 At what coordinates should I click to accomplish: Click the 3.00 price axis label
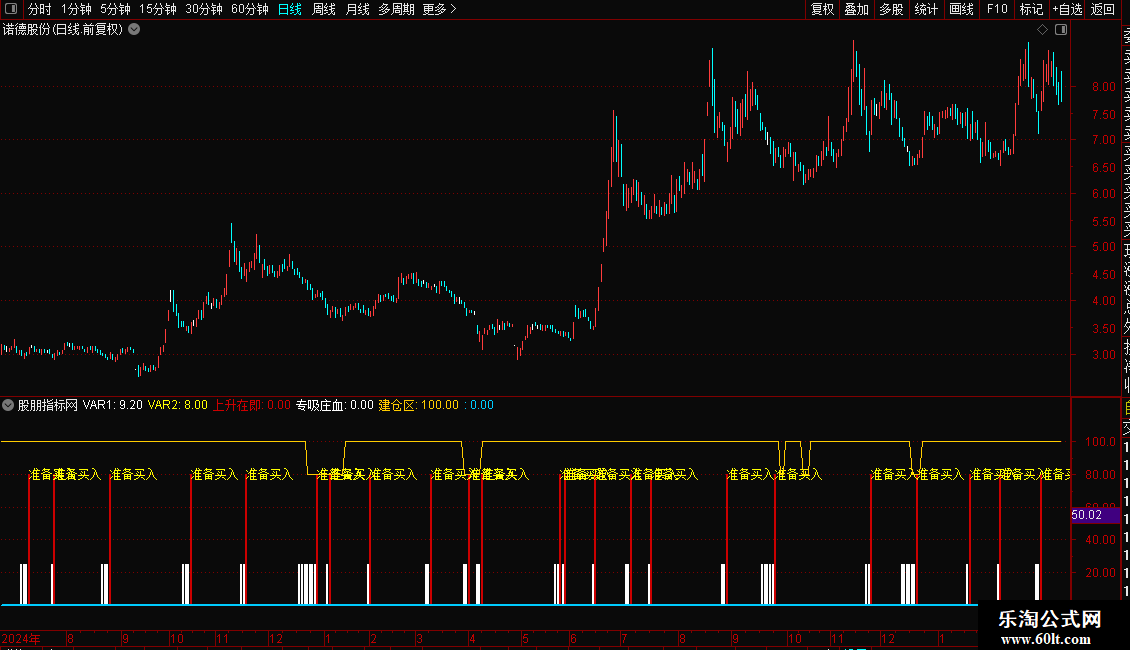coord(1103,355)
